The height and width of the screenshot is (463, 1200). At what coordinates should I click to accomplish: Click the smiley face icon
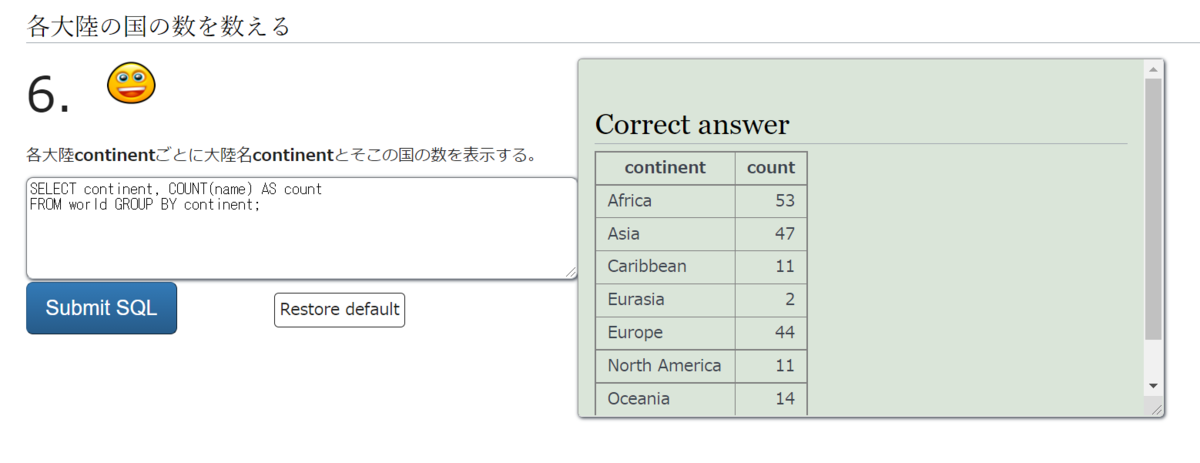coord(131,83)
